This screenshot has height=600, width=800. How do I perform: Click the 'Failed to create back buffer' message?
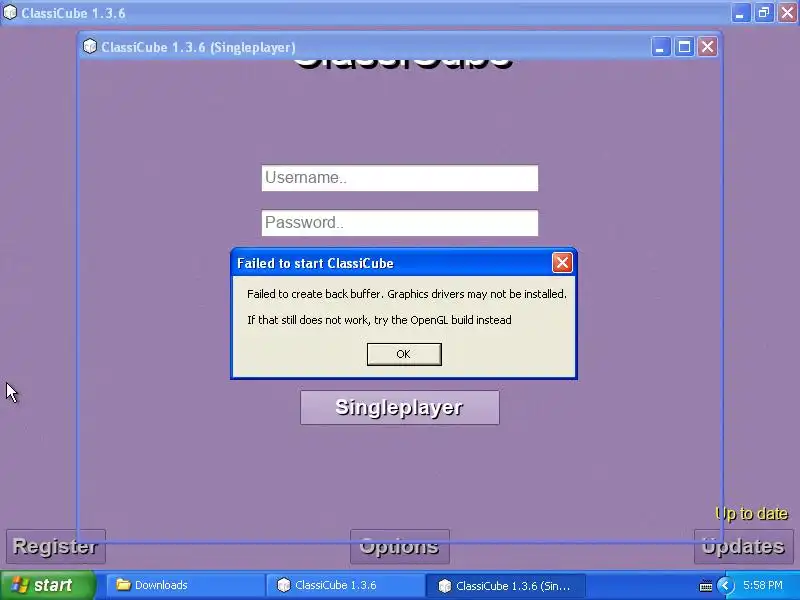(407, 294)
